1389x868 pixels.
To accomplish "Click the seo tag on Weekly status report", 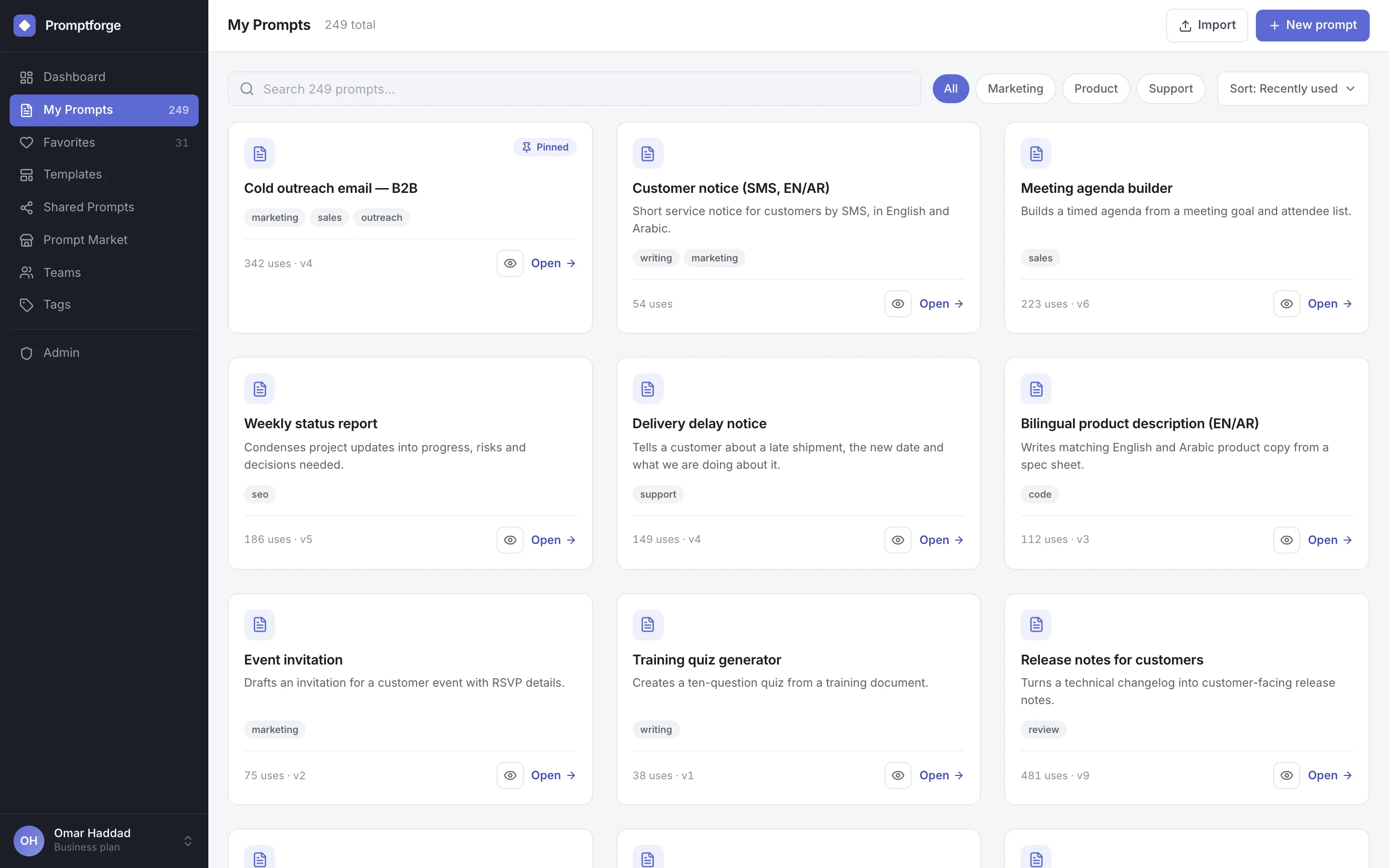I will [x=260, y=494].
